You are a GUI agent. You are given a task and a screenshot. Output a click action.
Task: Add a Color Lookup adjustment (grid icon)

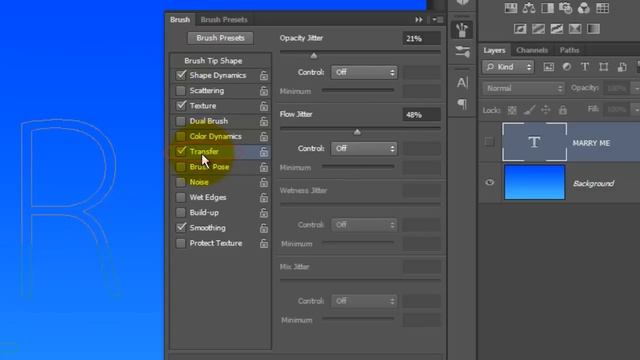click(x=602, y=8)
